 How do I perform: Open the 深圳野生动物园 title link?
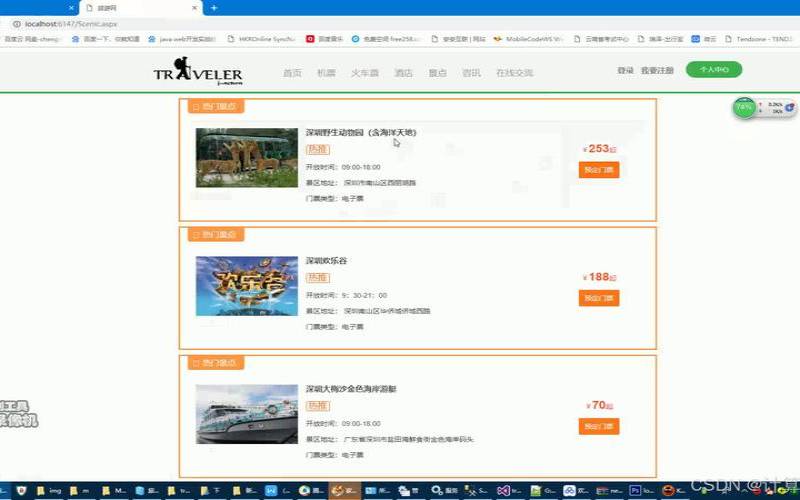(x=361, y=132)
